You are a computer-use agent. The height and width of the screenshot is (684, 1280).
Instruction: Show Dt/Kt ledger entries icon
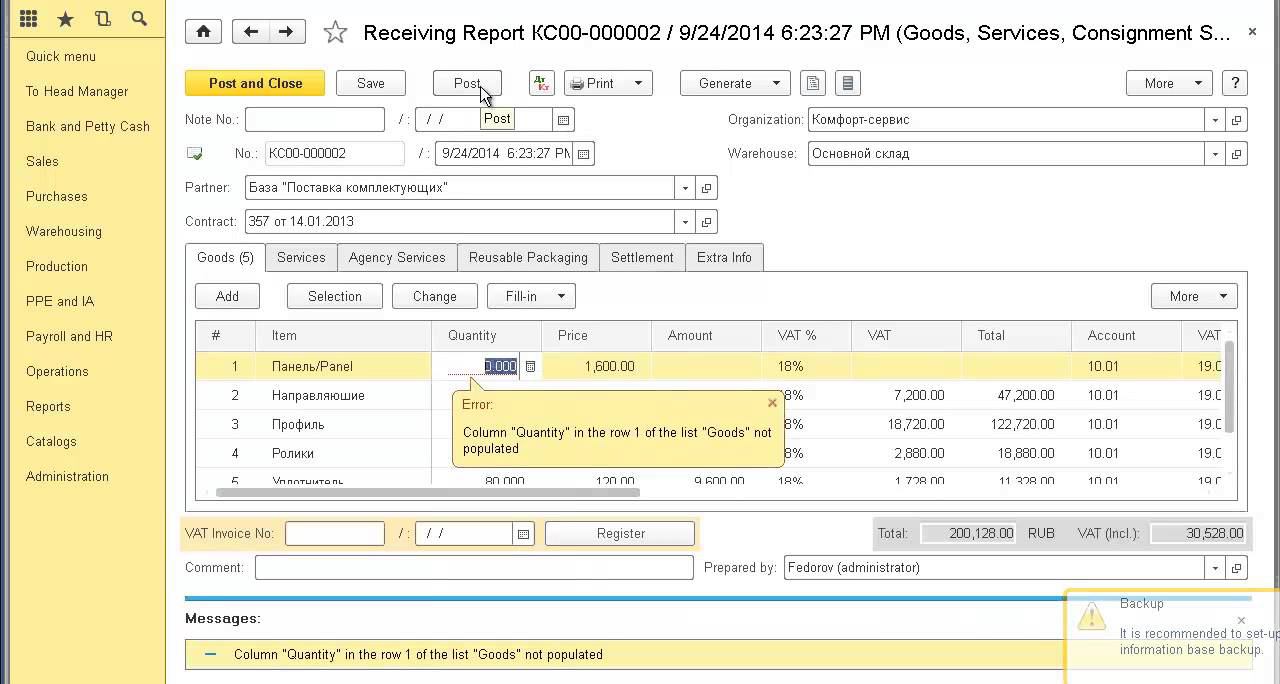tap(541, 83)
